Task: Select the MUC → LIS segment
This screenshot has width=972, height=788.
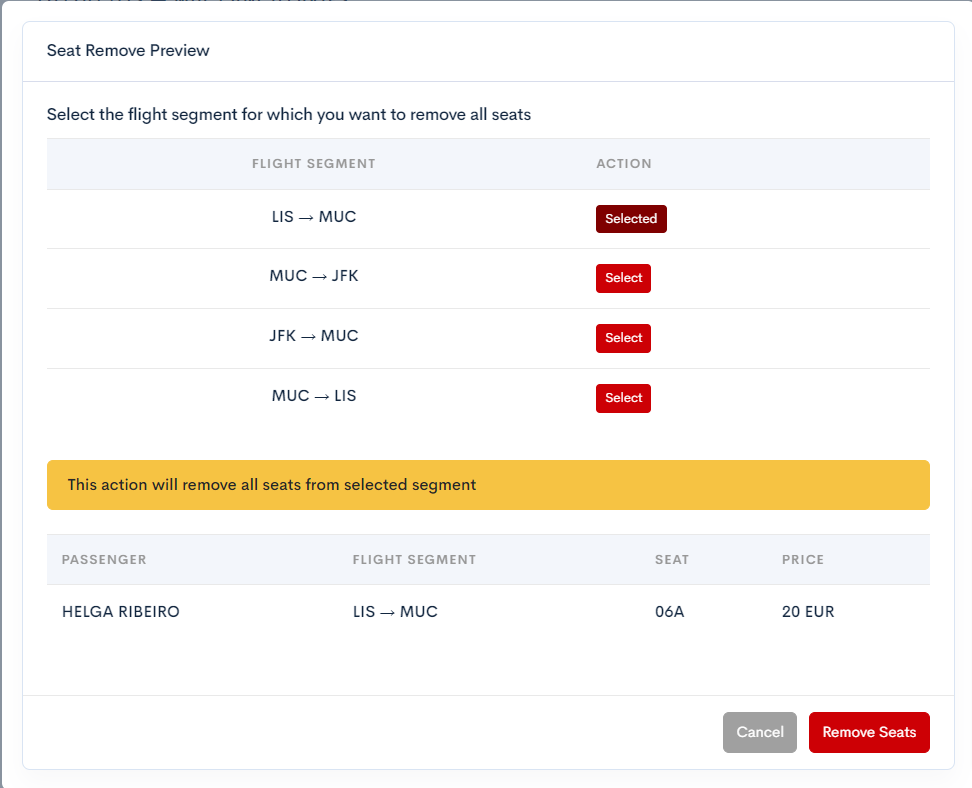Action: point(623,398)
